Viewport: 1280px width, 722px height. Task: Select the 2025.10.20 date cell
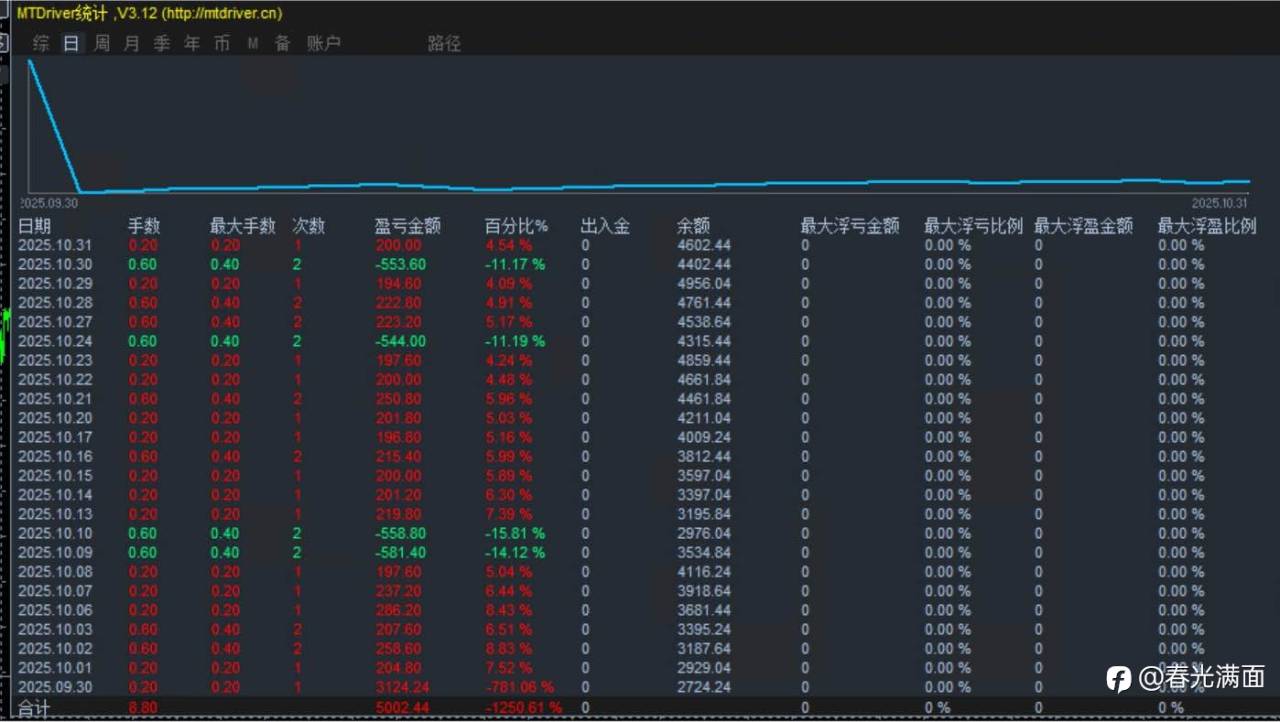point(54,418)
